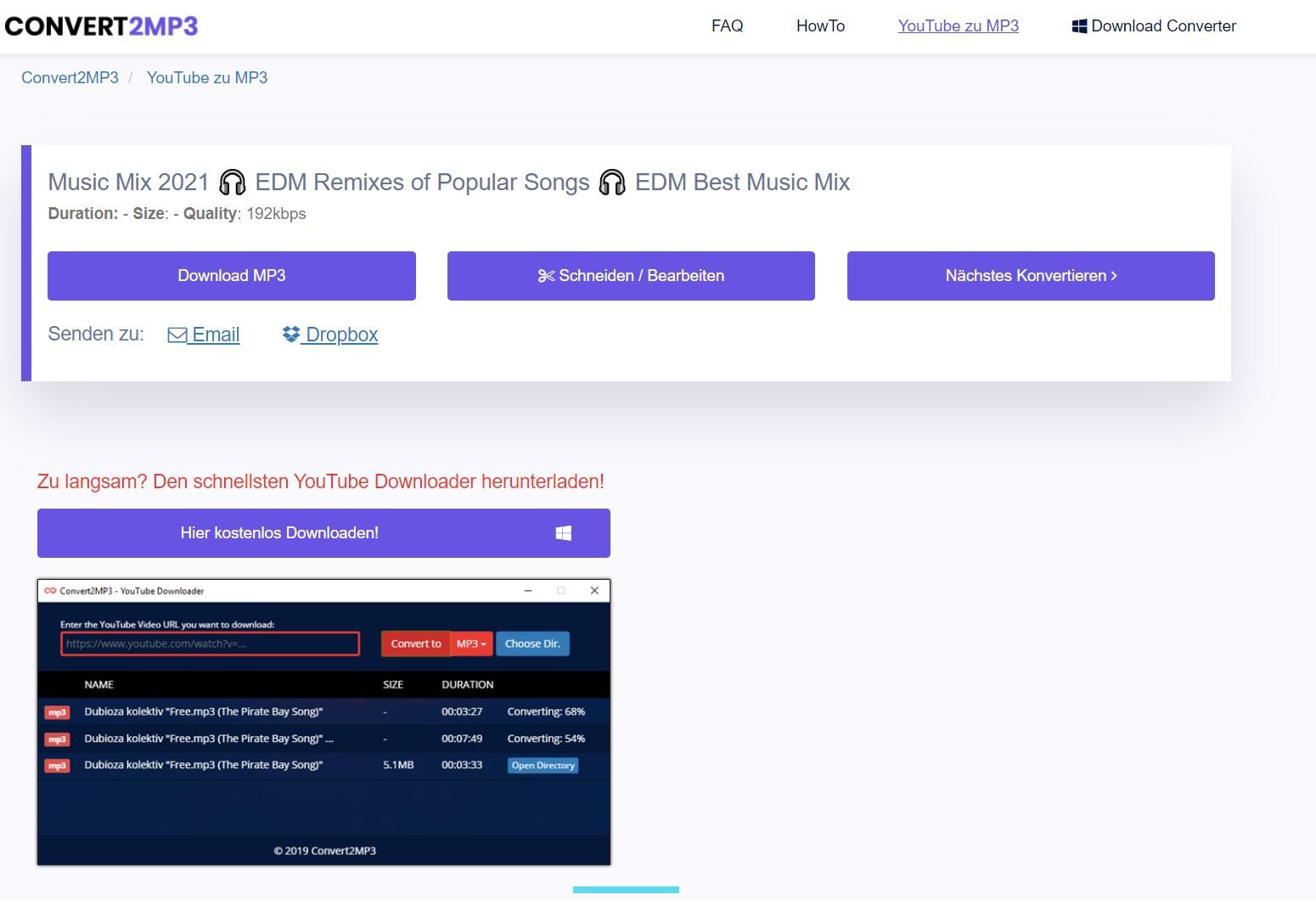Follow the YouTube zu MP3 breadcrumb link
Viewport: 1316px width, 900px height.
pos(207,78)
